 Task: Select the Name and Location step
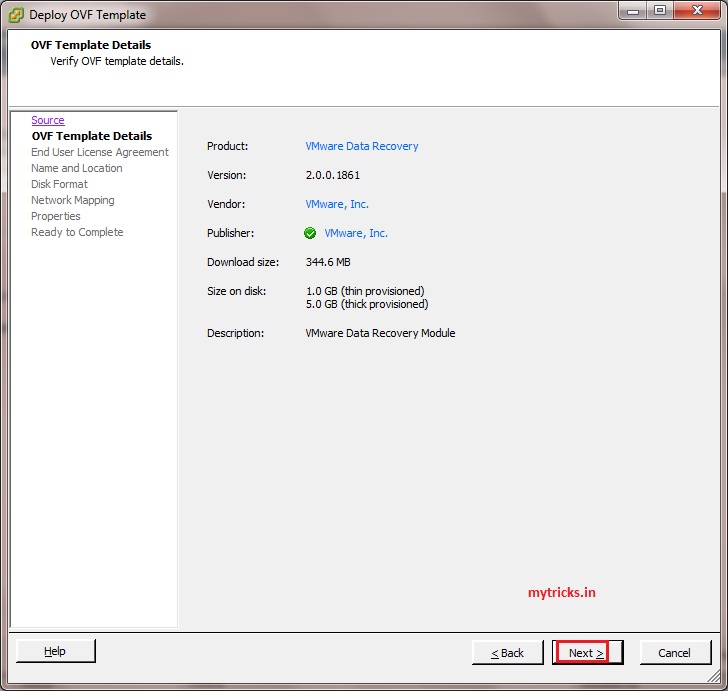pyautogui.click(x=77, y=168)
